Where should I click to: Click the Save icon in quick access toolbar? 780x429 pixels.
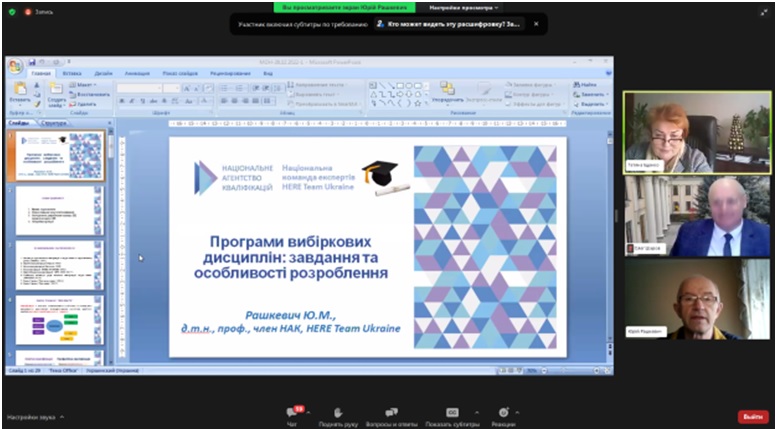32,62
